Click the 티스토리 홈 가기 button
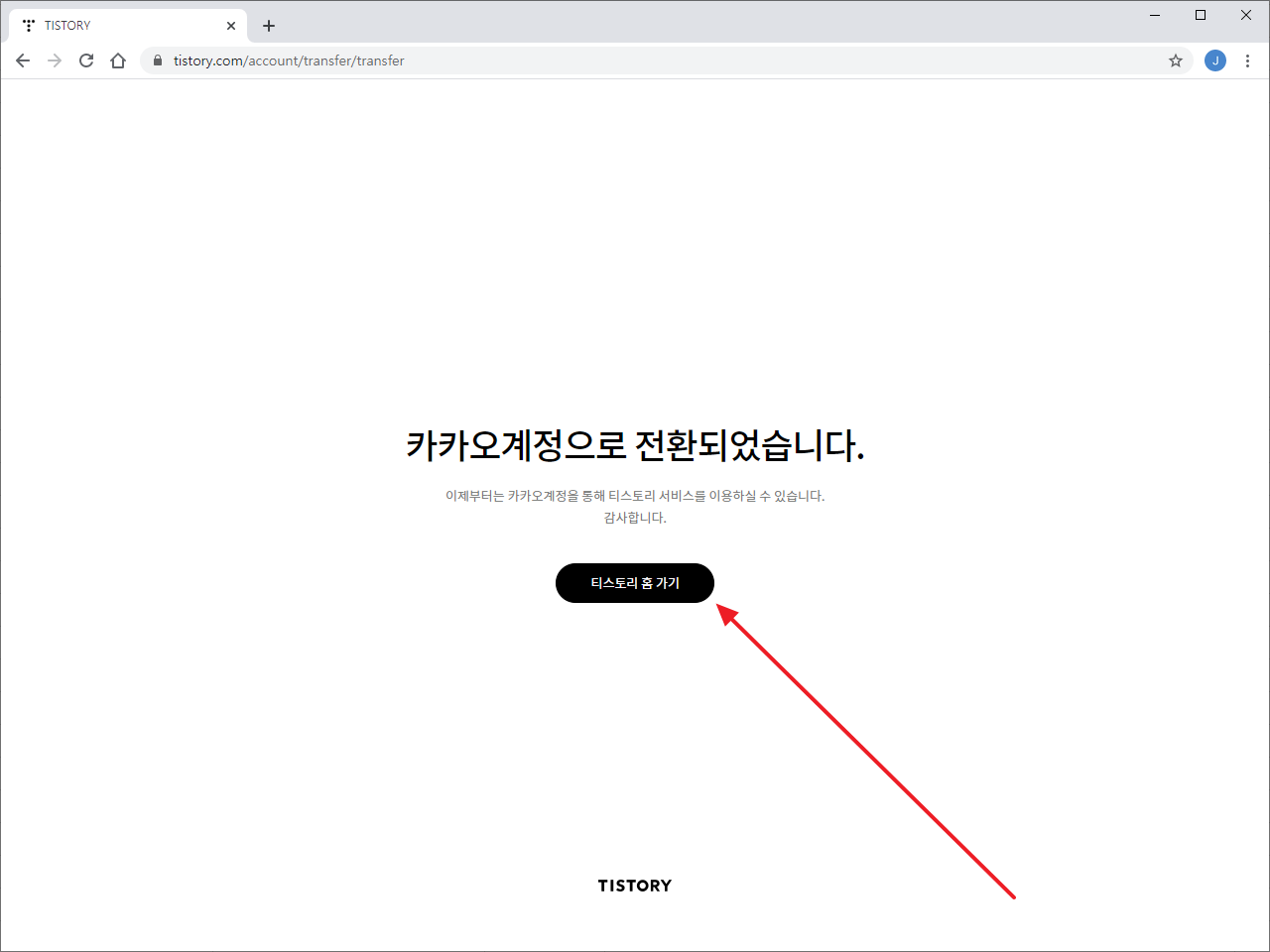 pyautogui.click(x=635, y=583)
